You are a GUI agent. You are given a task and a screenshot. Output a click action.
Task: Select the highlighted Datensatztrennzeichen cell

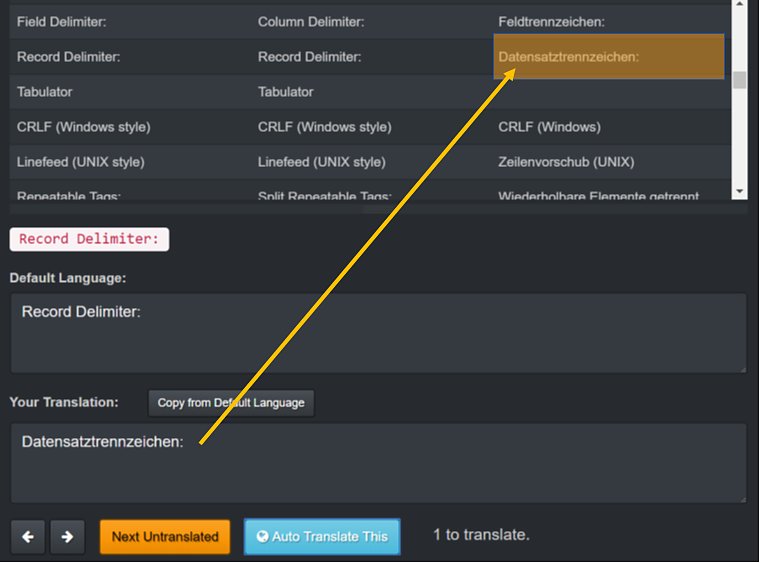(x=609, y=57)
